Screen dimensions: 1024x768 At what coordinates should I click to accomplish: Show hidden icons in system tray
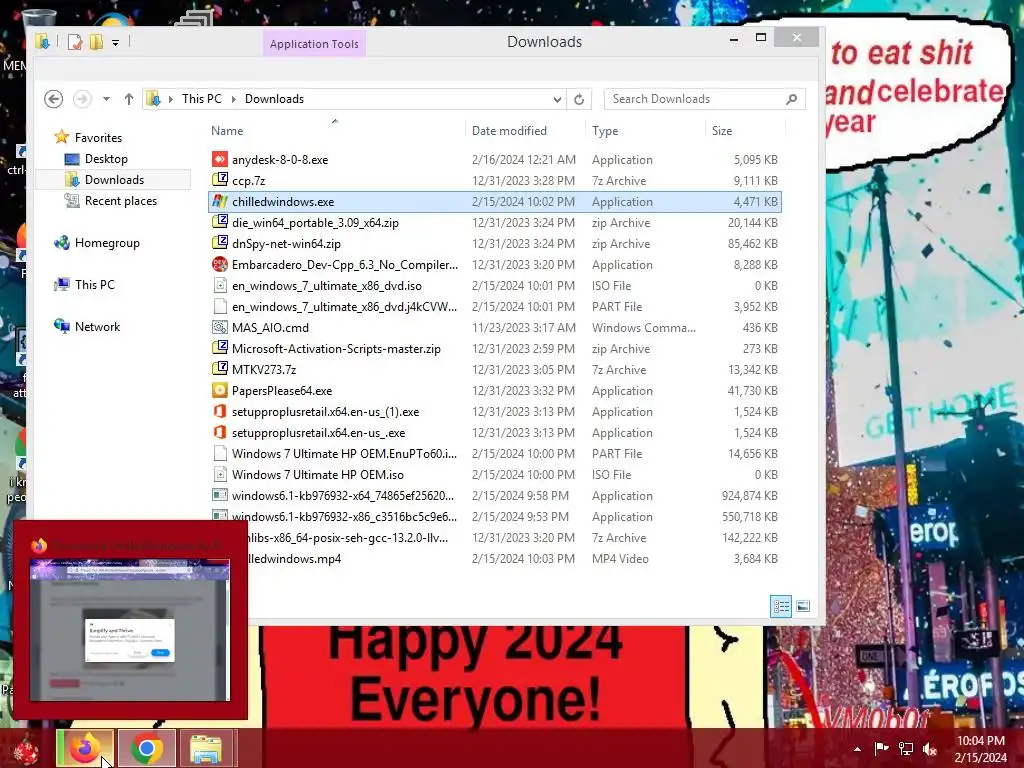(x=857, y=749)
